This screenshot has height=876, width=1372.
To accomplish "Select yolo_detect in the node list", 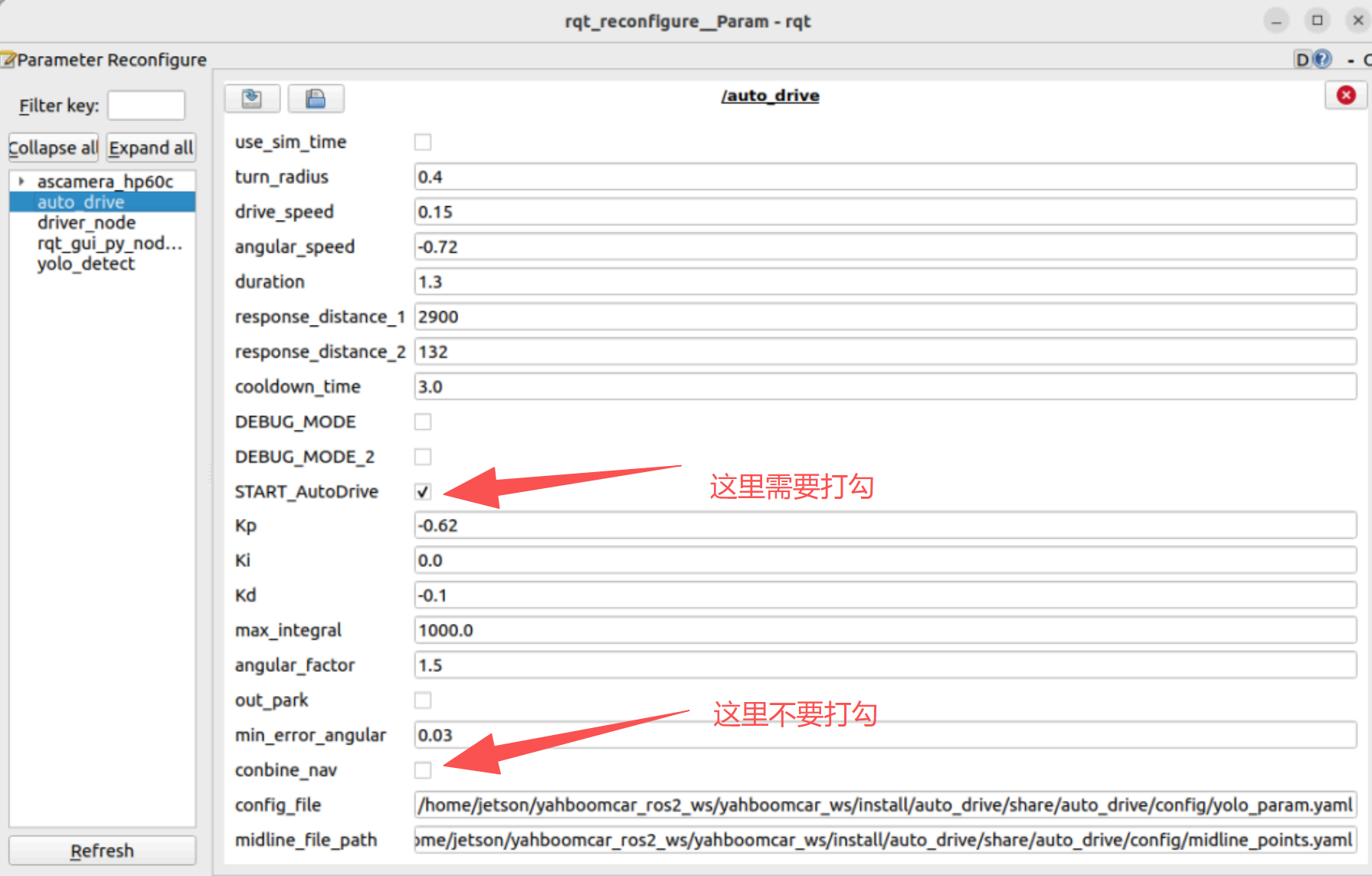I will pyautogui.click(x=86, y=264).
